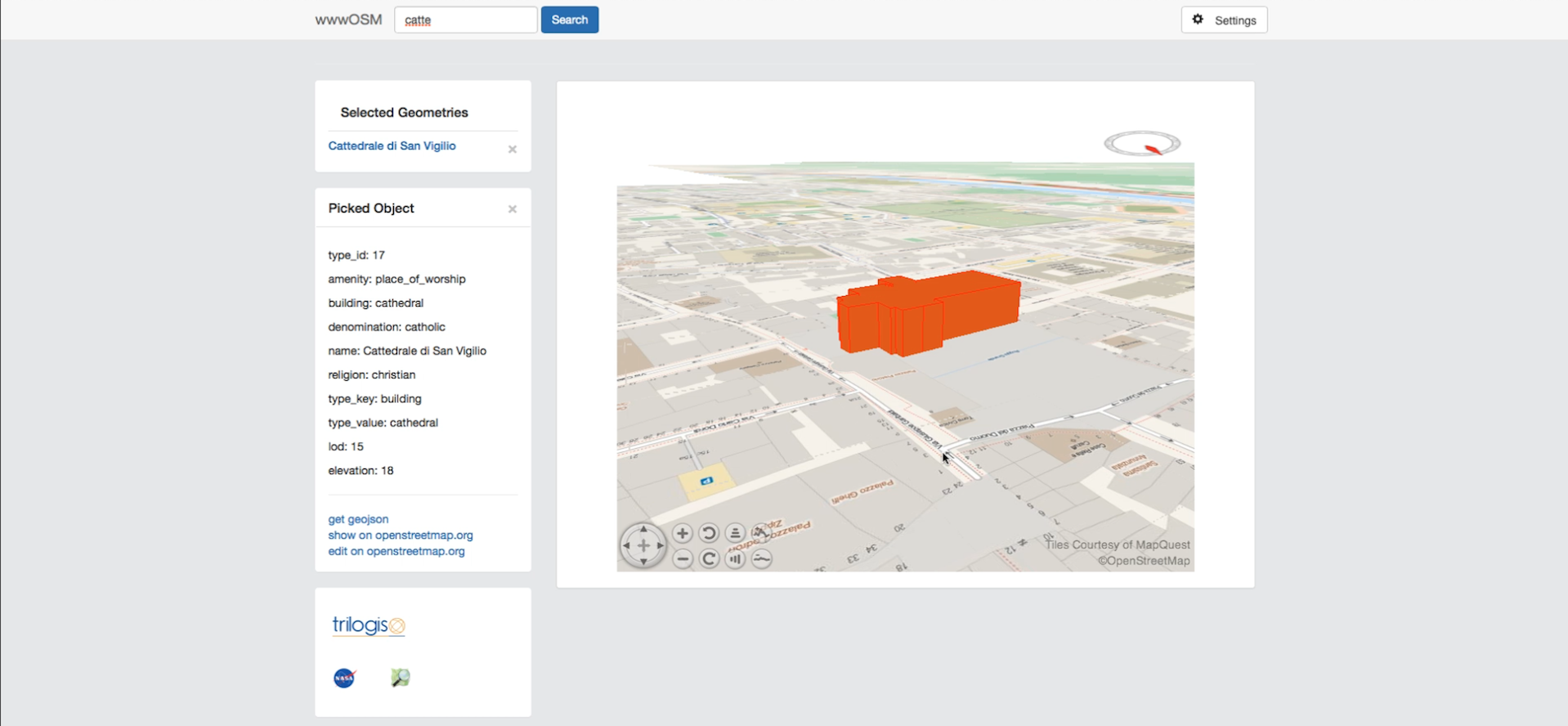Click the name attribute row in Picked Object
Image resolution: width=1568 pixels, height=726 pixels.
click(x=407, y=351)
